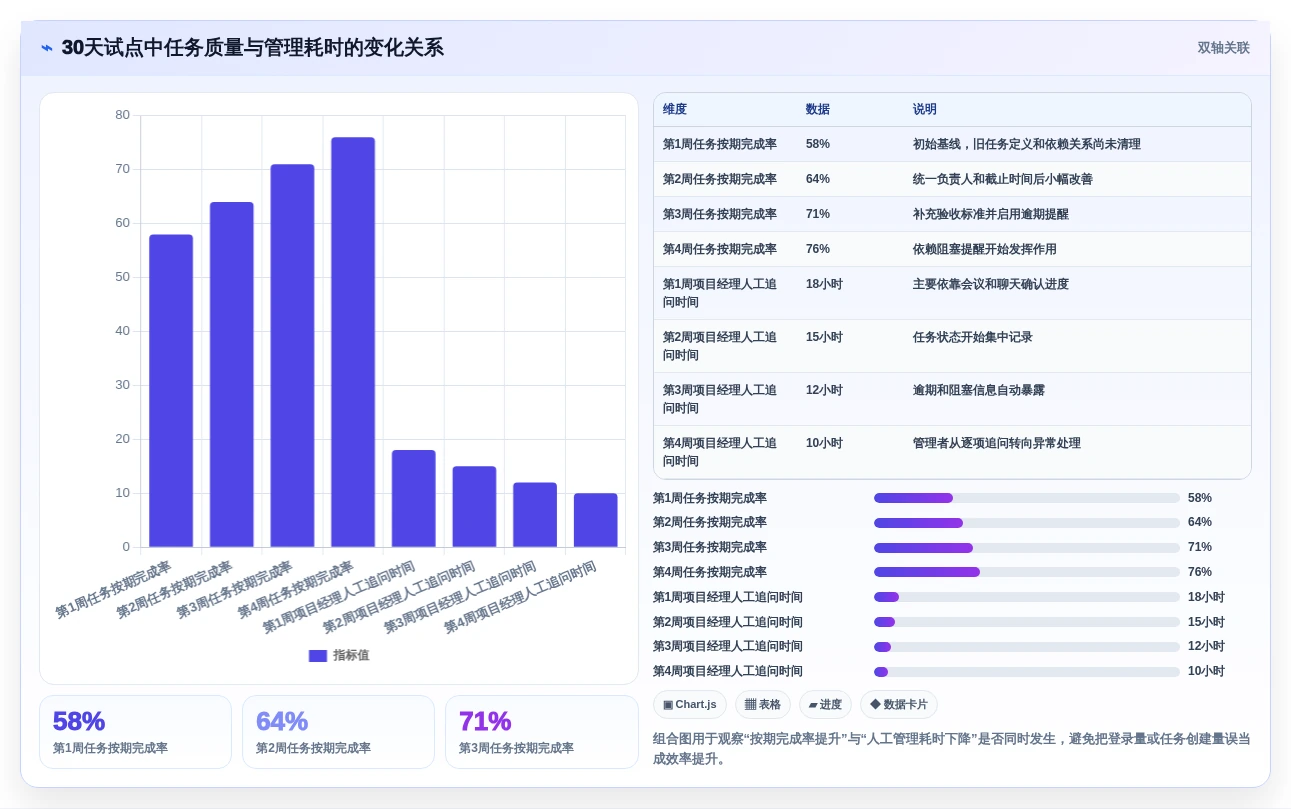Screen dimensions: 1291x809
Task: Click the chart bar valued 15
Action: pyautogui.click(x=474, y=507)
